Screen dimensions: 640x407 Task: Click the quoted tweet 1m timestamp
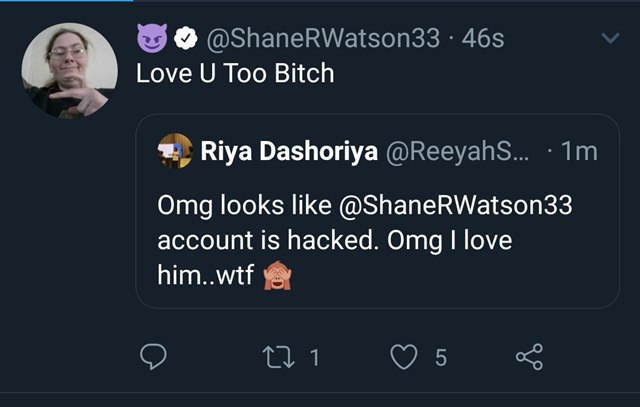point(579,151)
